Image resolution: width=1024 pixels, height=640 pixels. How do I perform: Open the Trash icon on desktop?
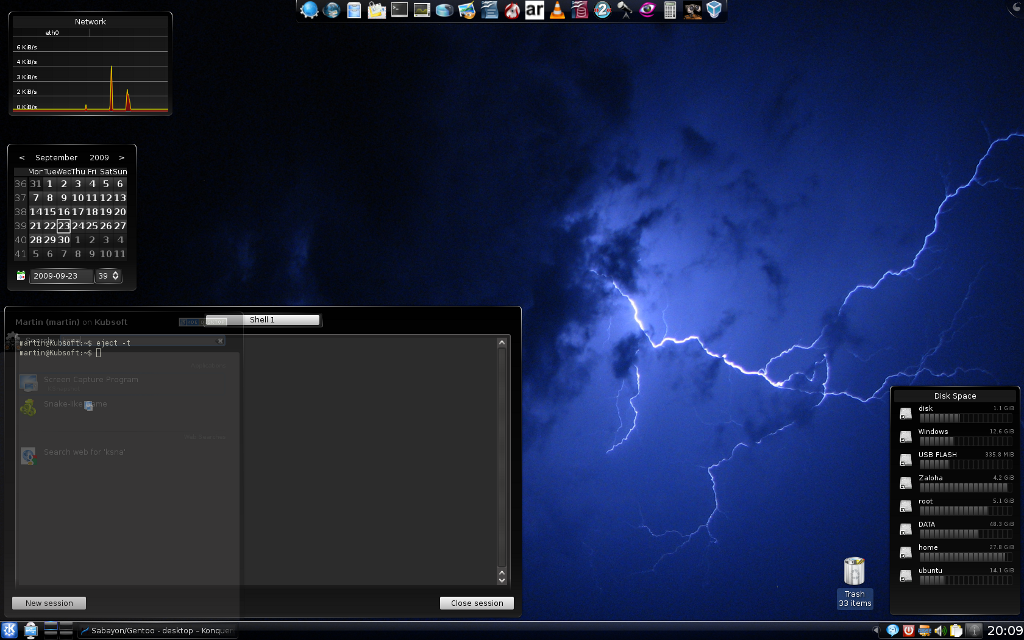click(854, 573)
